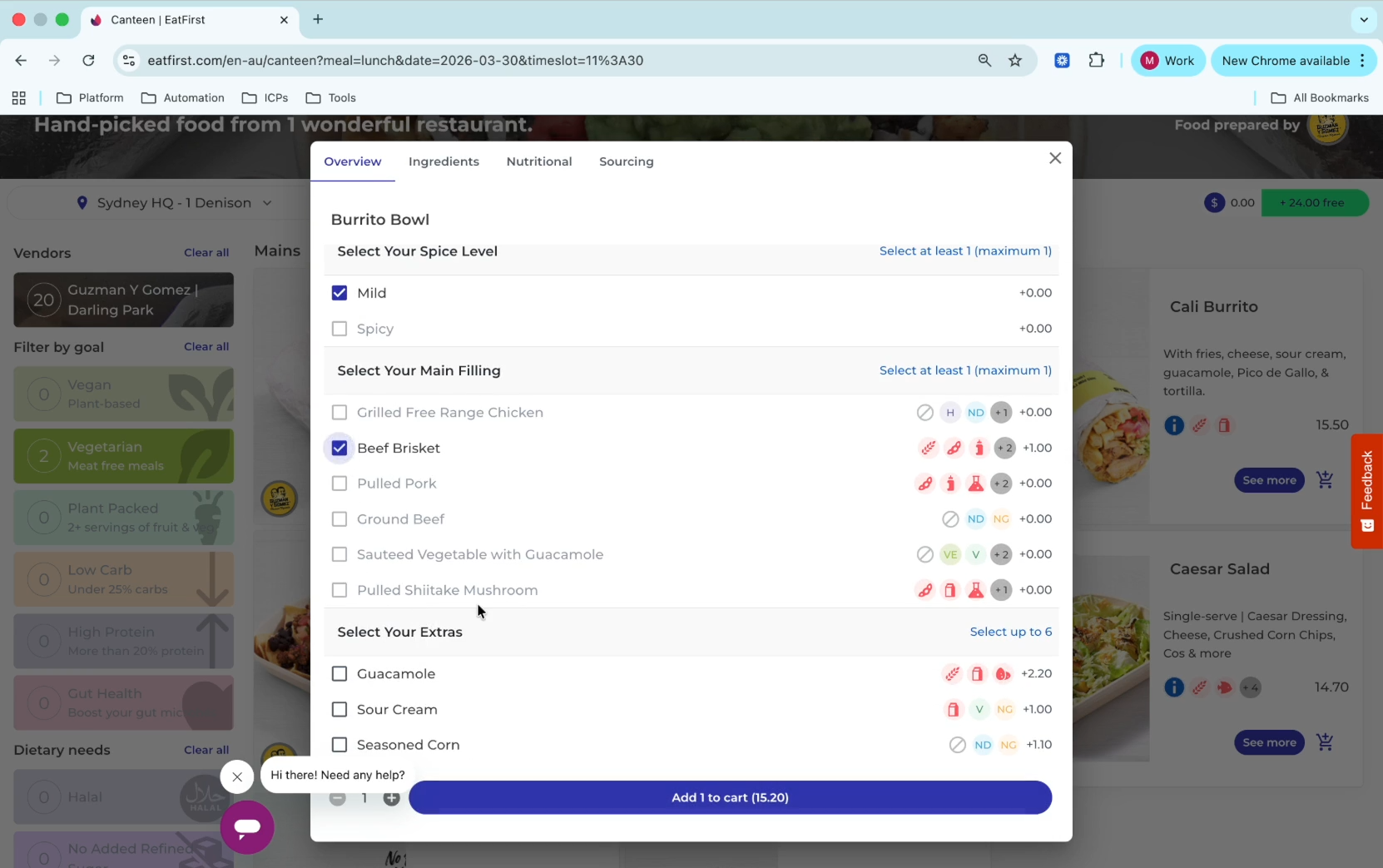This screenshot has height=868, width=1383.
Task: Add Cali Burrito to cart icon
Action: (x=1326, y=480)
